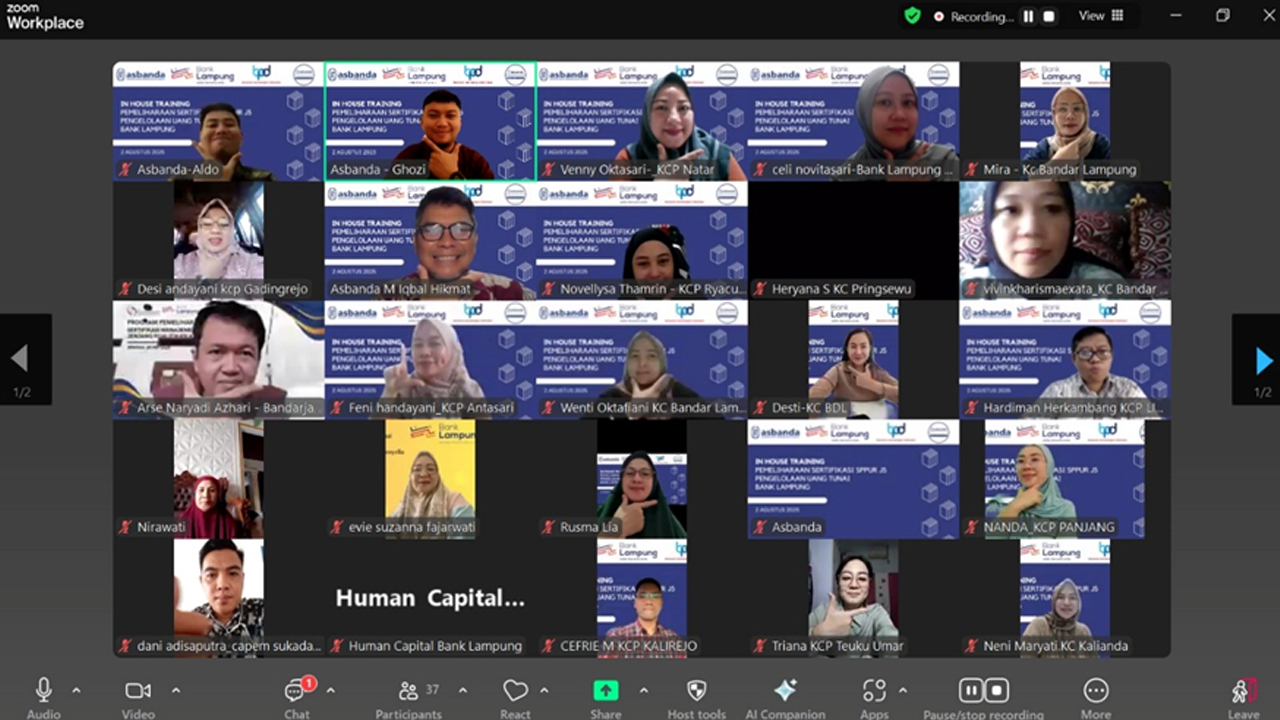Click the React heart icon
The width and height of the screenshot is (1280, 720).
pos(515,692)
